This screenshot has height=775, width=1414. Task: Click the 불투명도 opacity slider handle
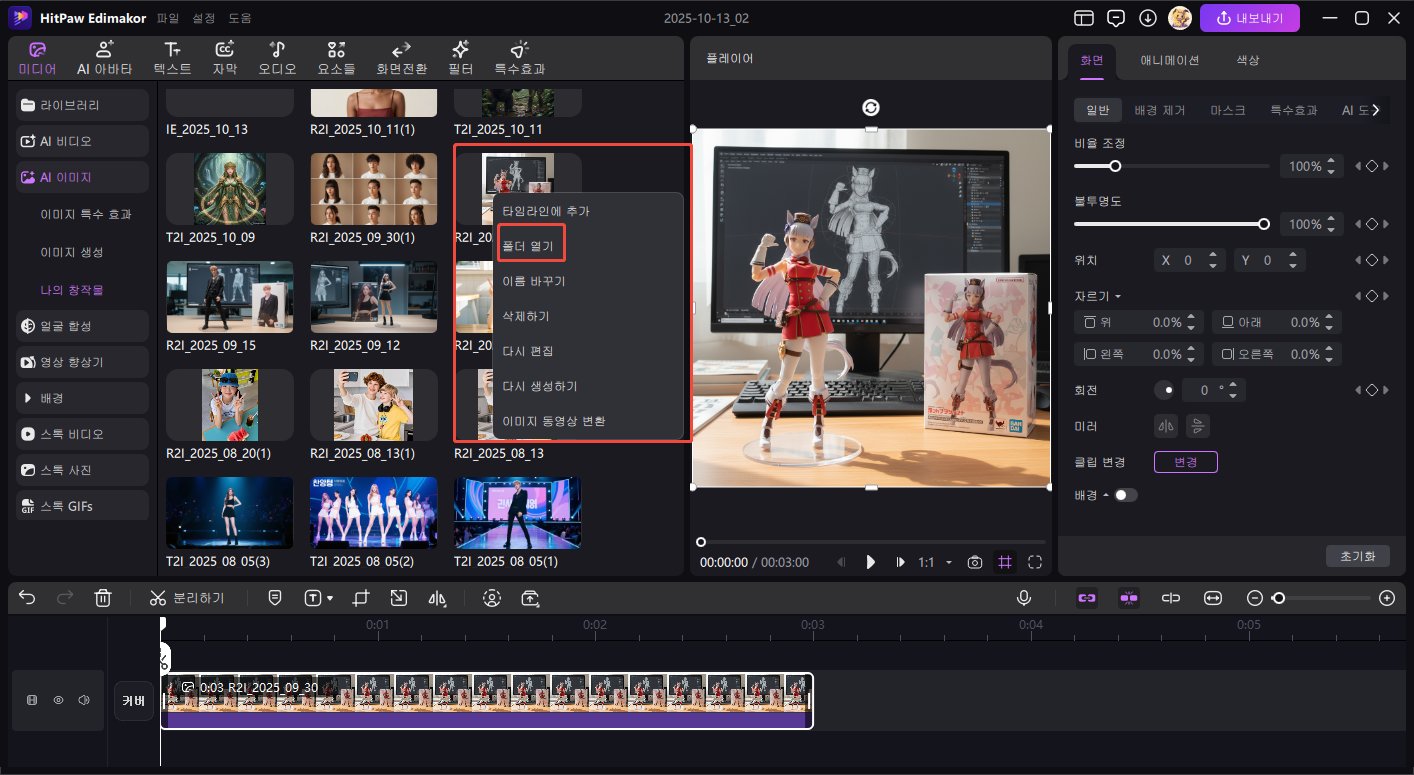click(1264, 224)
